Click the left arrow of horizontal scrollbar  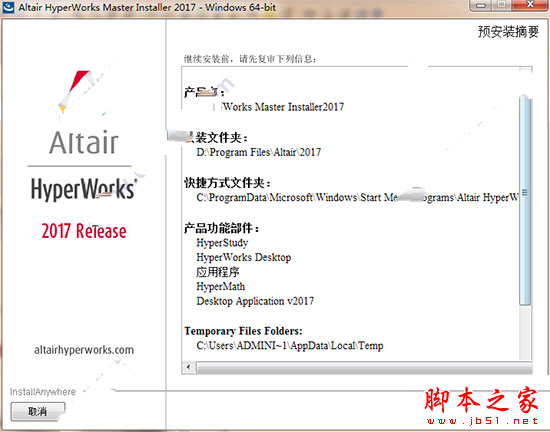(x=189, y=367)
